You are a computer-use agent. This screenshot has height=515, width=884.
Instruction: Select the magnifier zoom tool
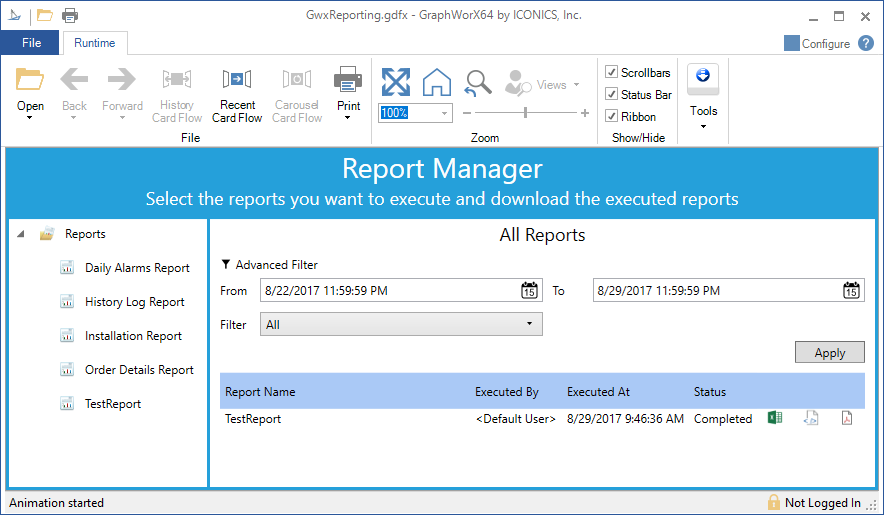click(478, 82)
